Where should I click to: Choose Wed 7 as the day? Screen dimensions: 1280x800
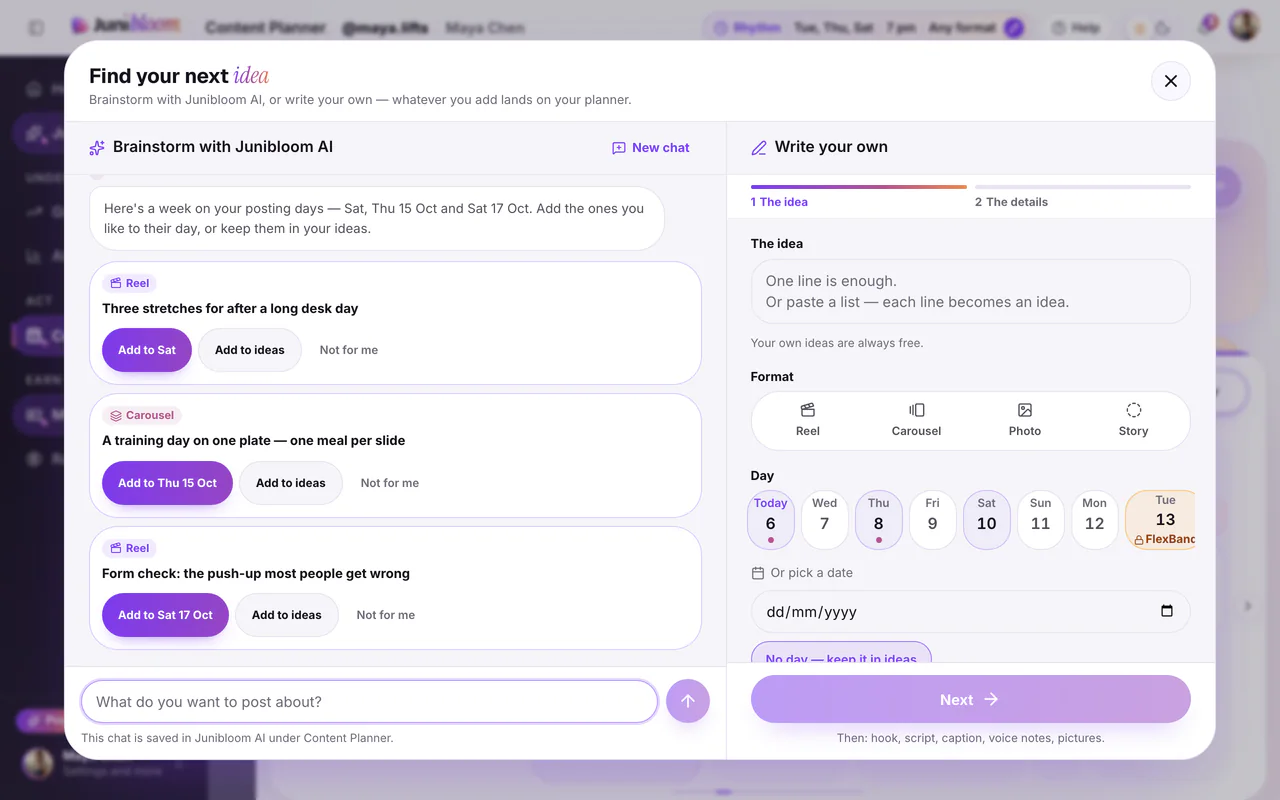(825, 520)
